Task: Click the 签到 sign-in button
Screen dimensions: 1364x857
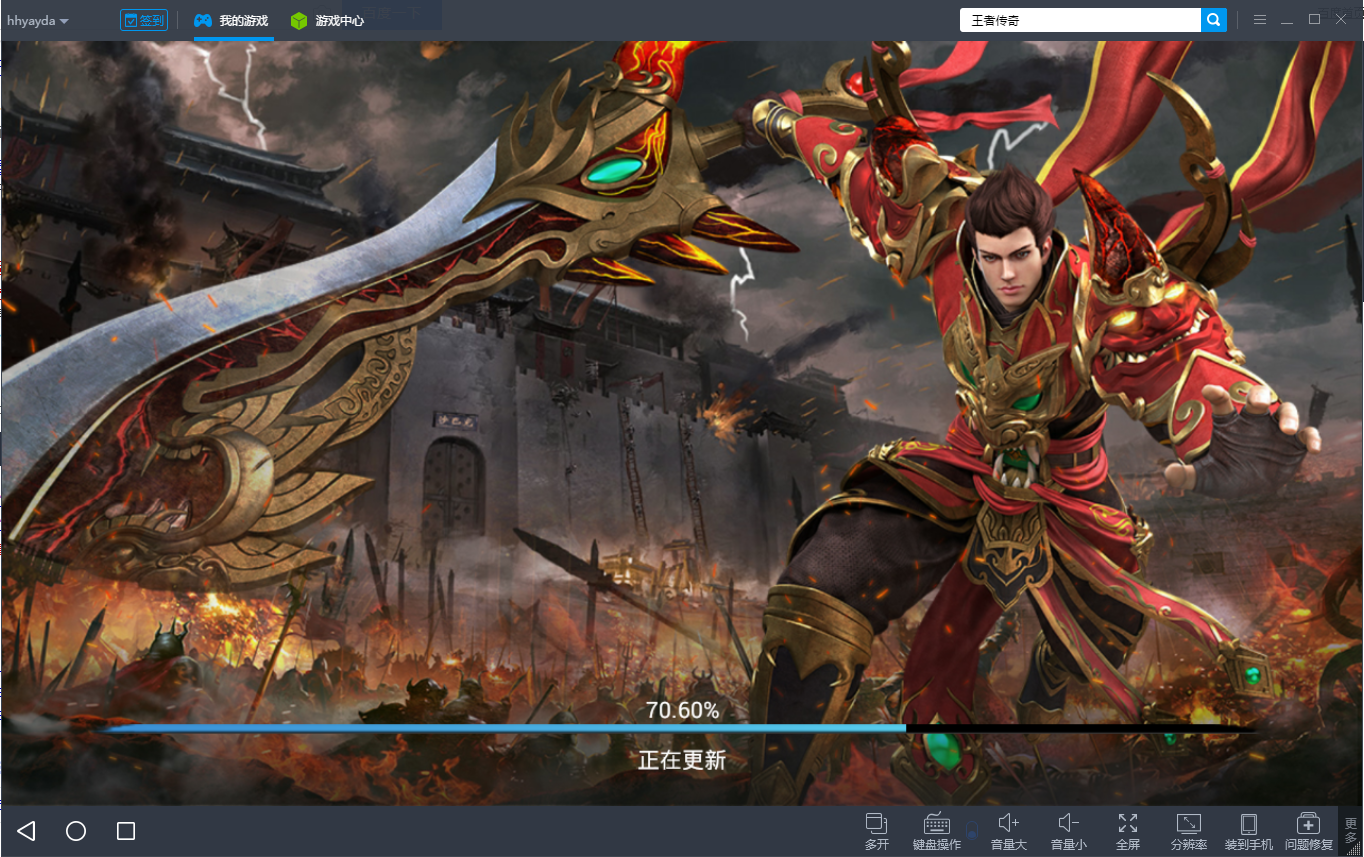Action: 144,20
